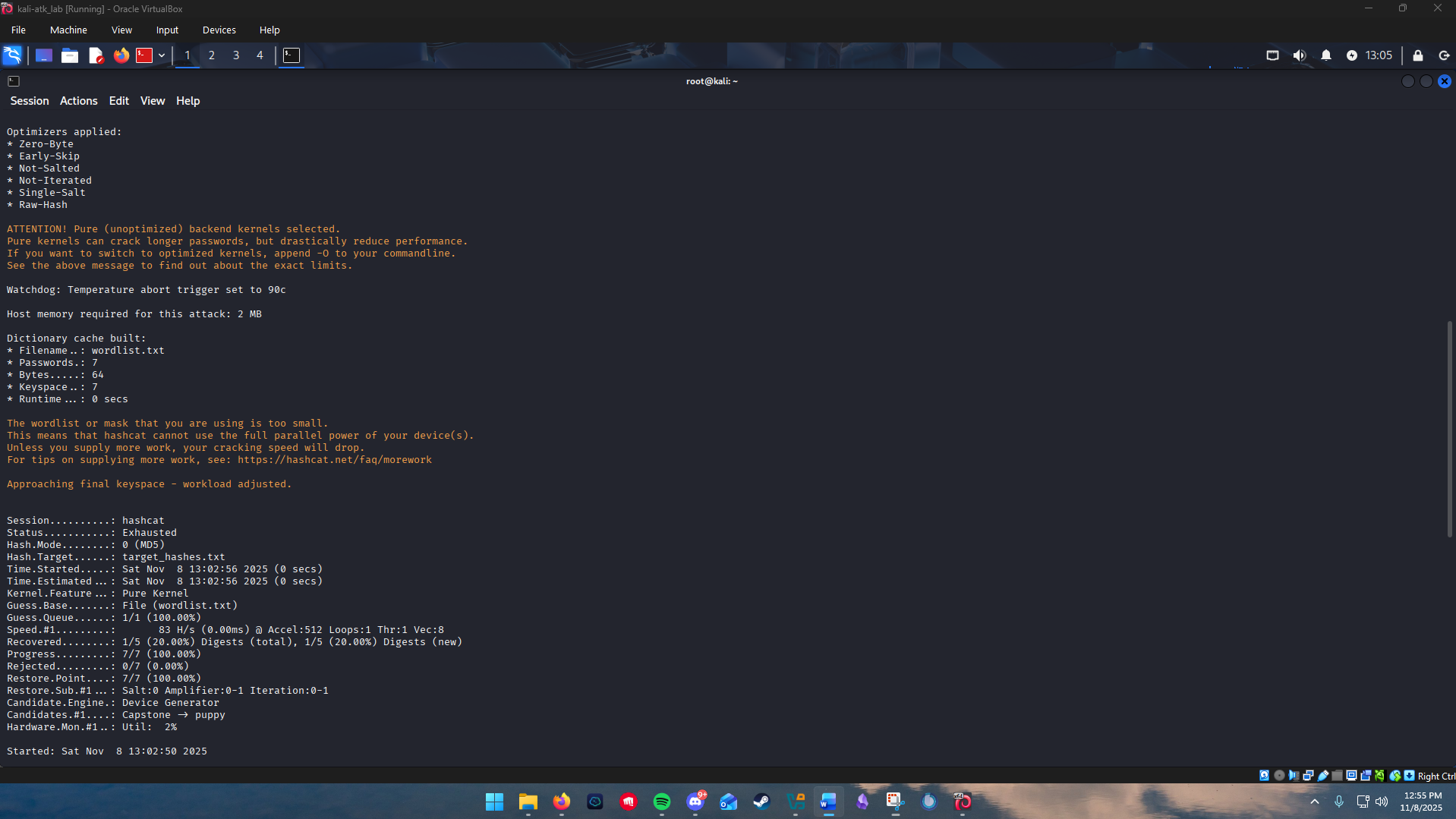The image size is (1456, 819).
Task: Open Snipping Tool from Windows taskbar
Action: coord(895,802)
